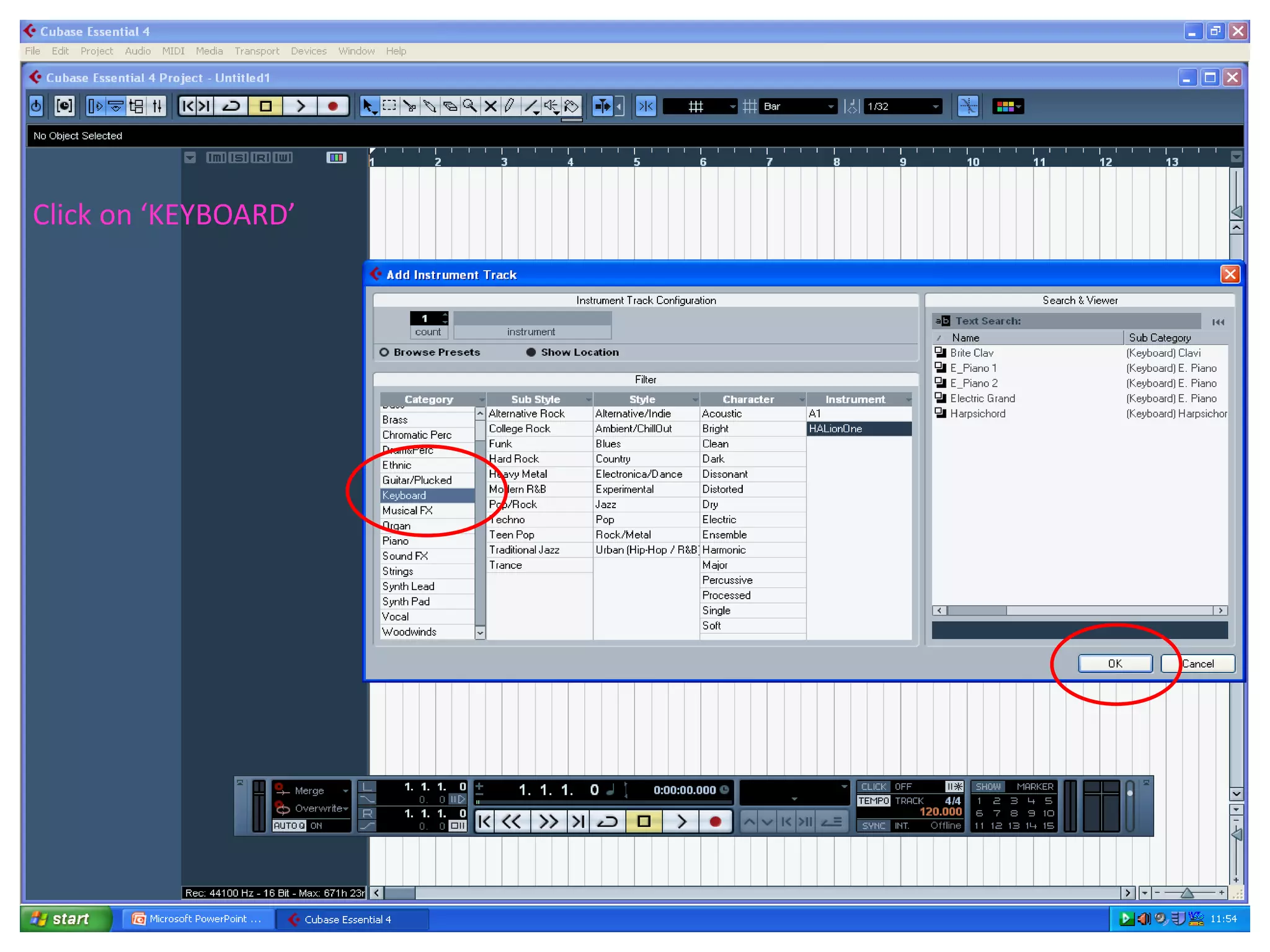Open the Project menu
The image size is (1270, 952).
[97, 51]
